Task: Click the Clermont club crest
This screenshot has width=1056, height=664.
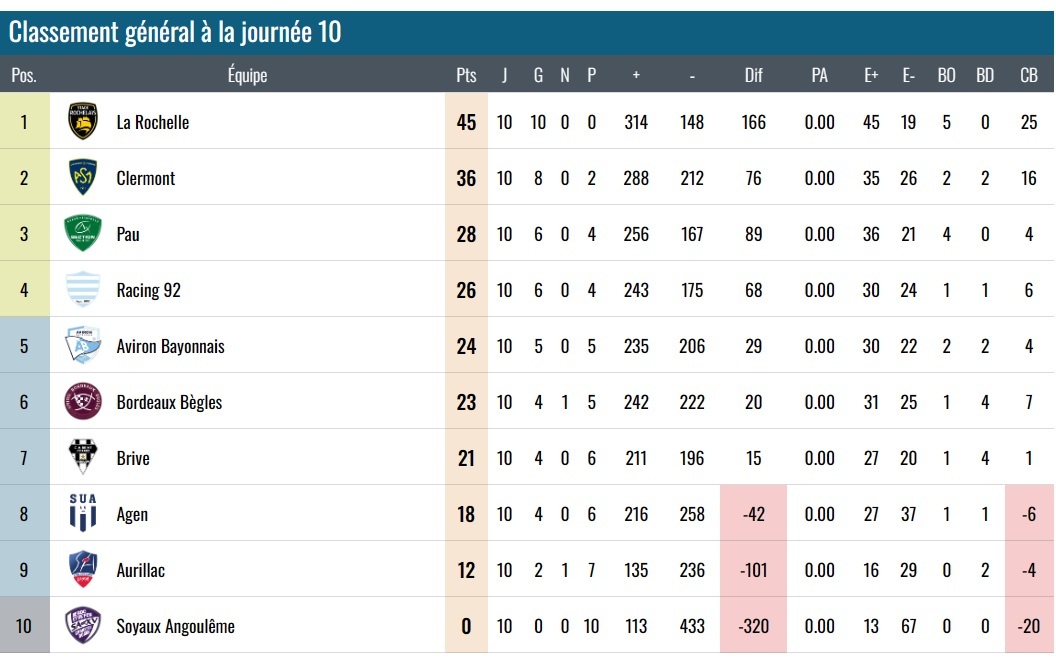Action: tap(83, 178)
